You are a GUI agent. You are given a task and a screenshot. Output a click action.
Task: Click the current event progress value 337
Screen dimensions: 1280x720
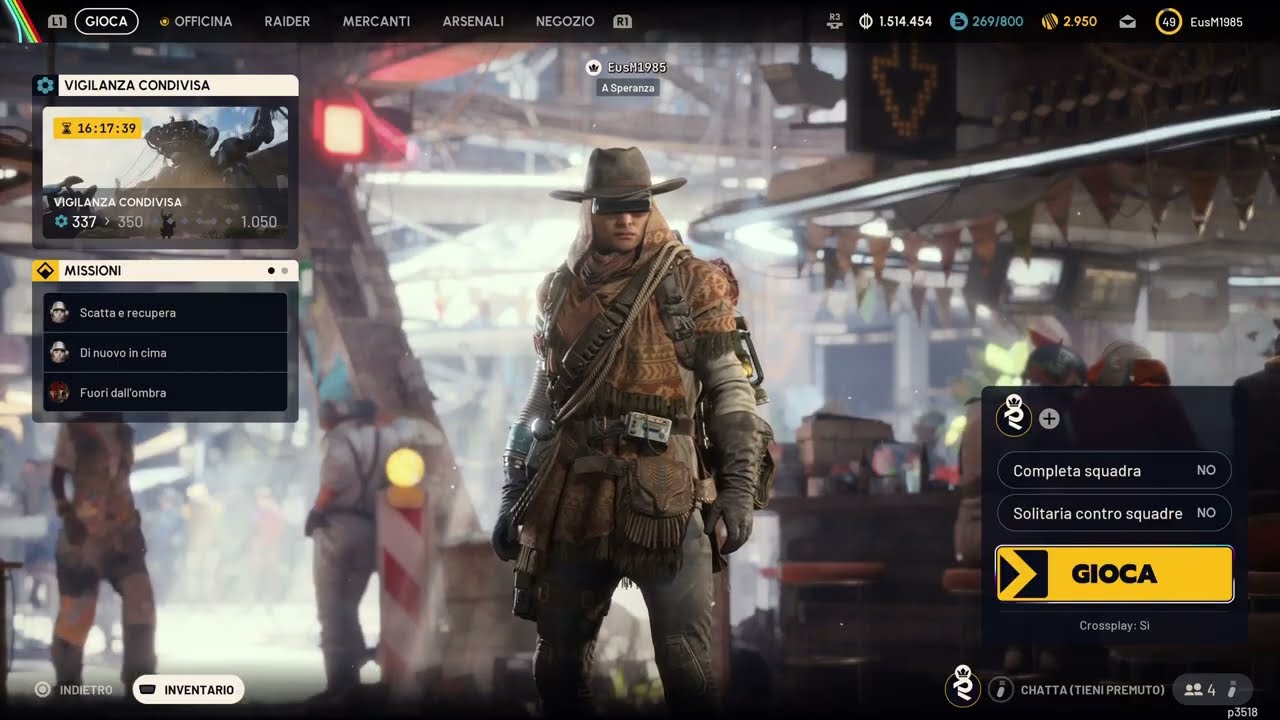click(84, 222)
